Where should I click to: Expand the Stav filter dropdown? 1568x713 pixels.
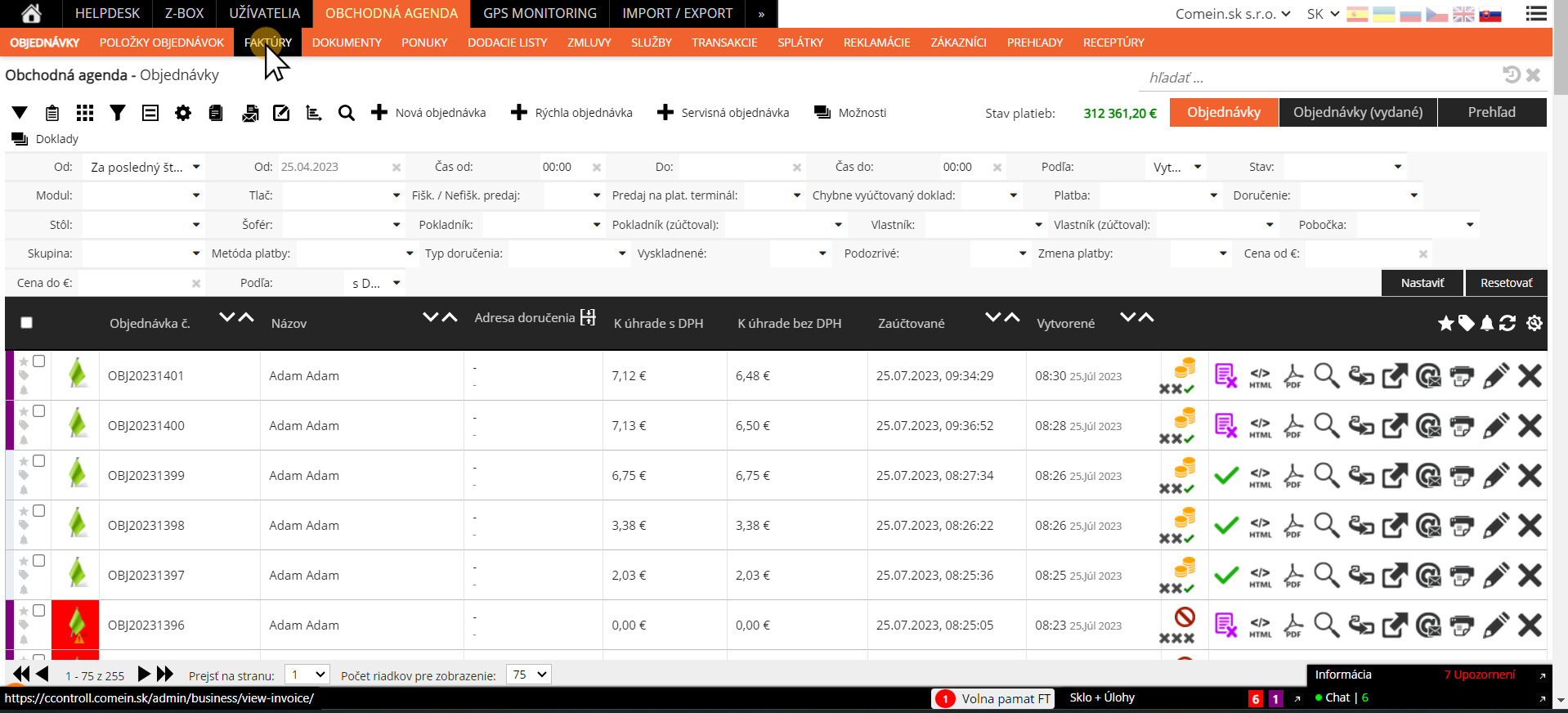pyautogui.click(x=1345, y=167)
